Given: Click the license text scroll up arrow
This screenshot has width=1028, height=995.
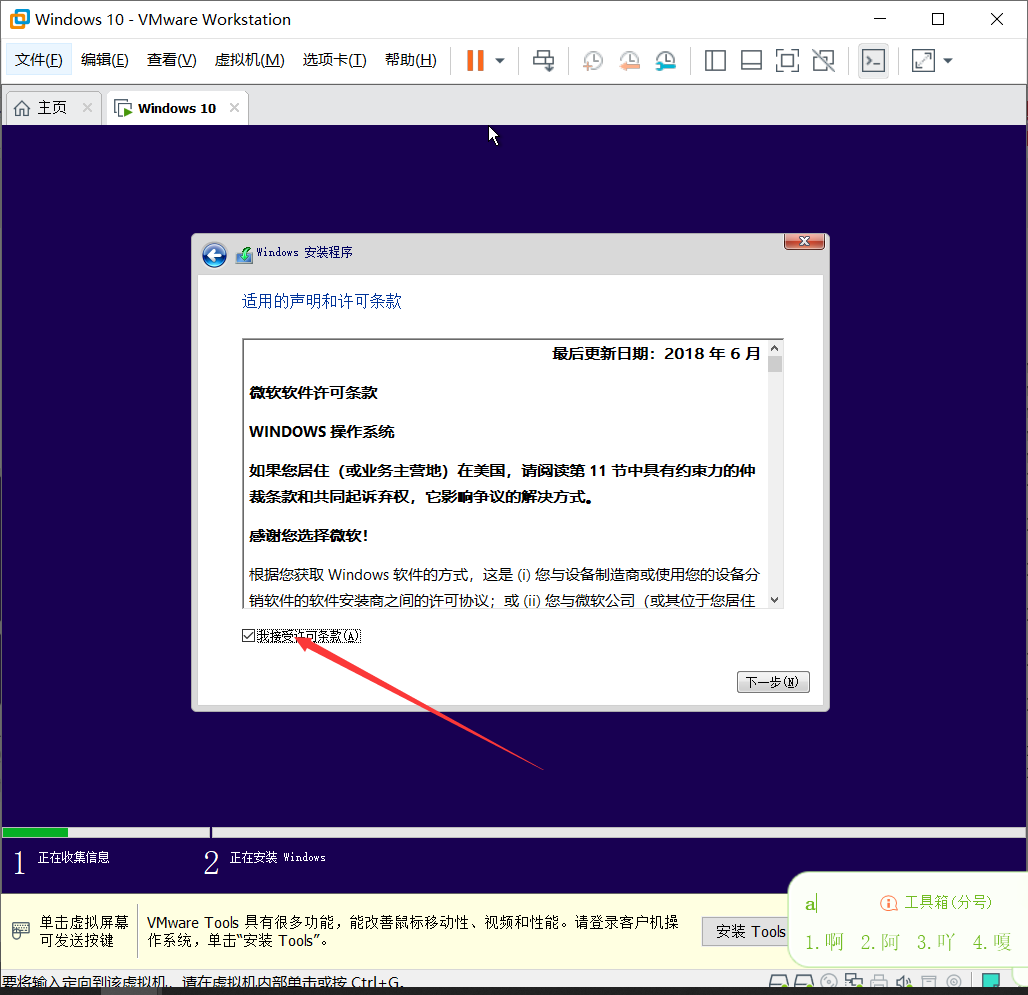Looking at the screenshot, I should 774,348.
